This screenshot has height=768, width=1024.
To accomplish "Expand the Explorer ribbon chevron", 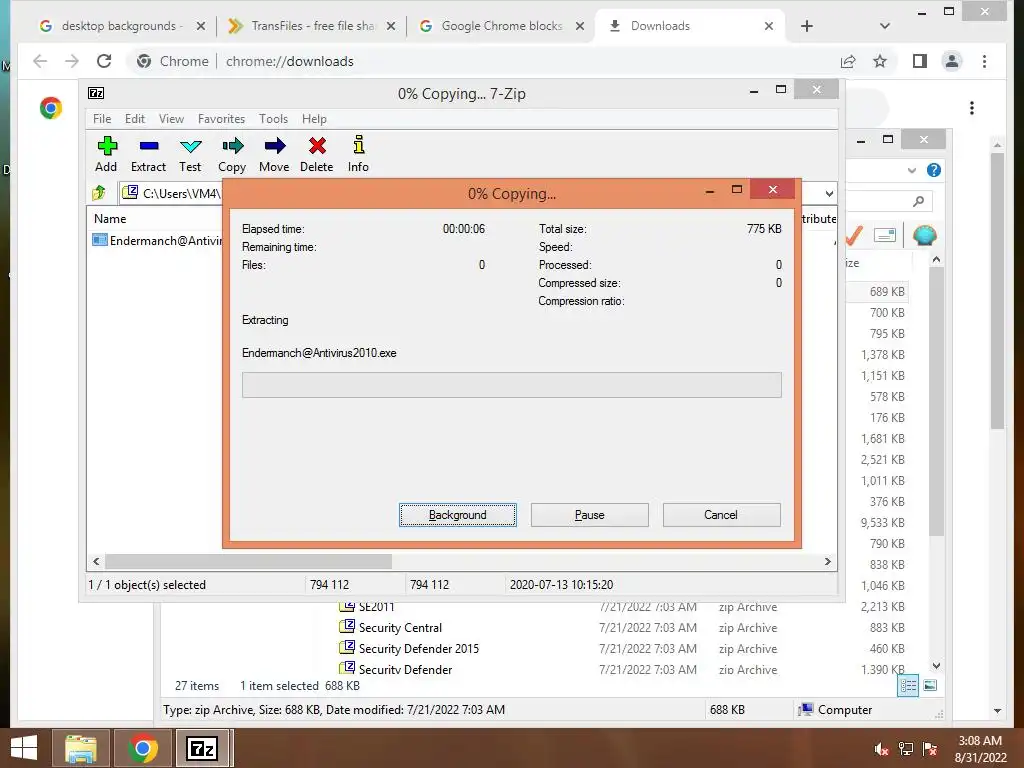I will (912, 170).
